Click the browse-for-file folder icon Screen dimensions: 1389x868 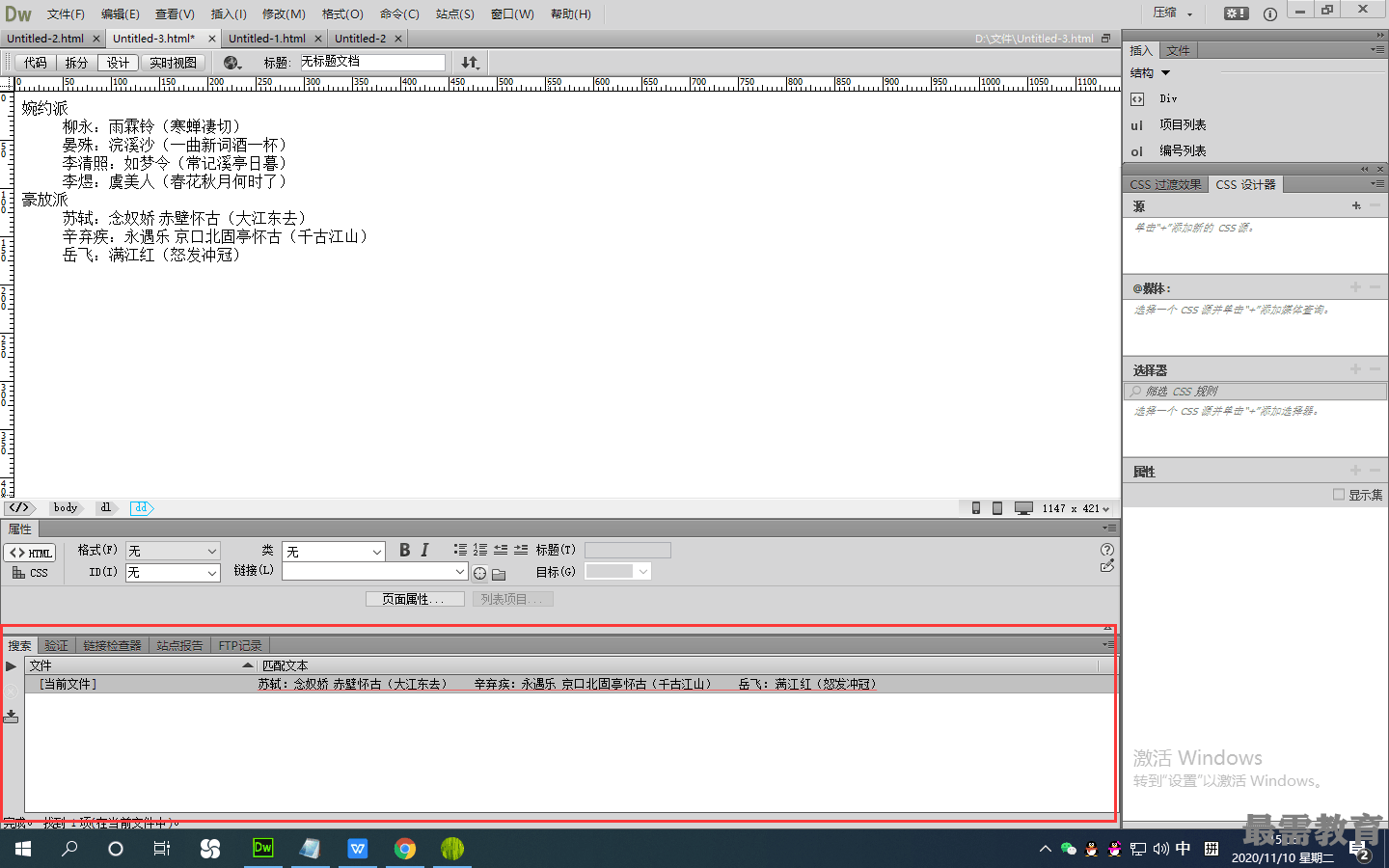pos(499,574)
